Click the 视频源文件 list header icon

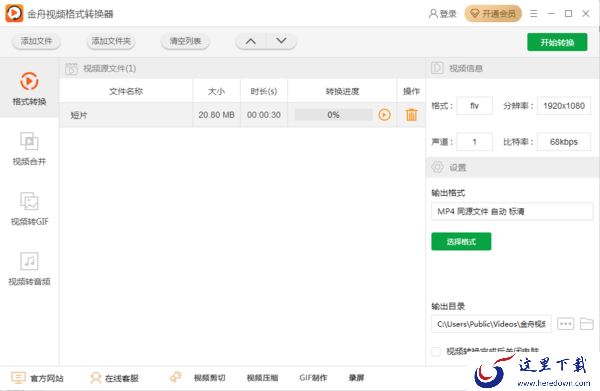click(x=71, y=68)
